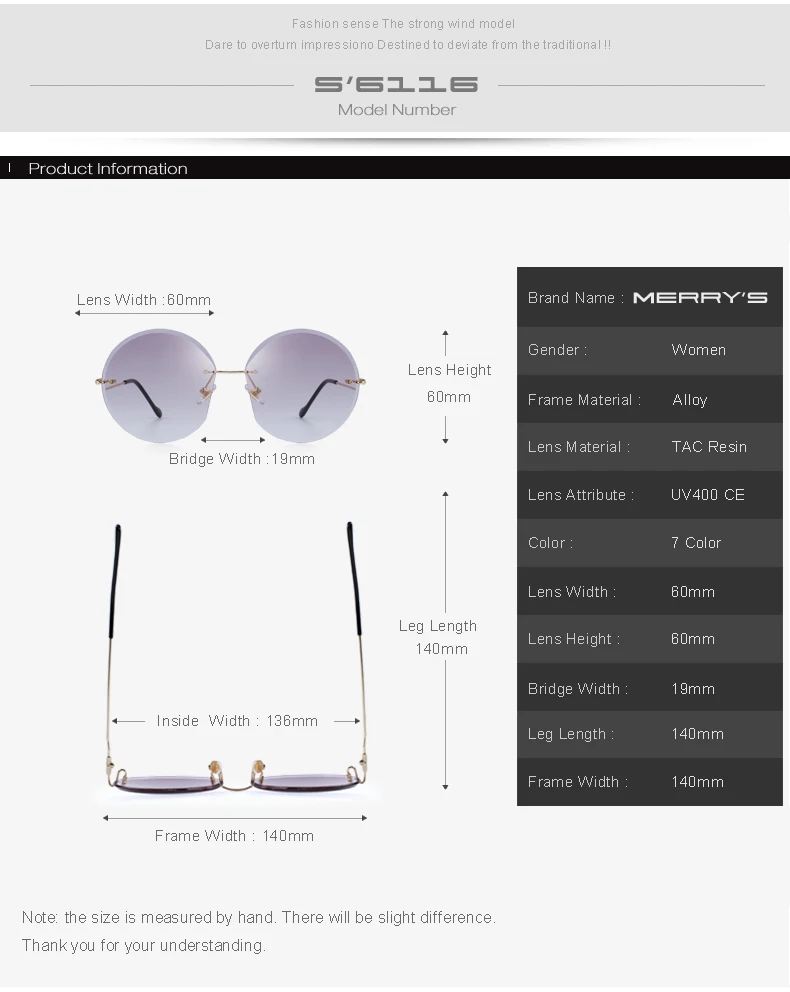Click the 'Color :' table label
790x992 pixels.
pyautogui.click(x=550, y=543)
